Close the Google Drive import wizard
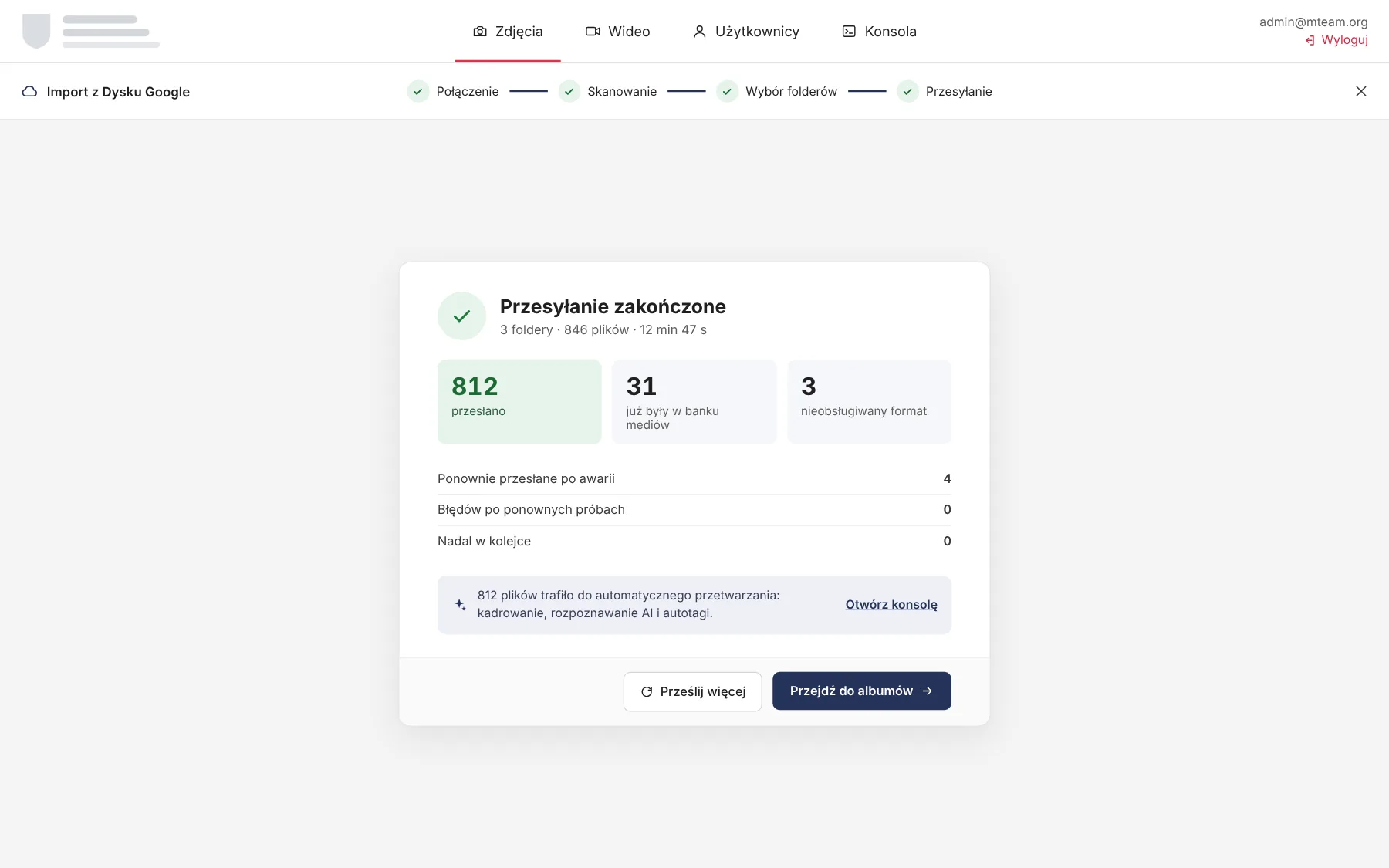The width and height of the screenshot is (1389, 868). pyautogui.click(x=1361, y=91)
